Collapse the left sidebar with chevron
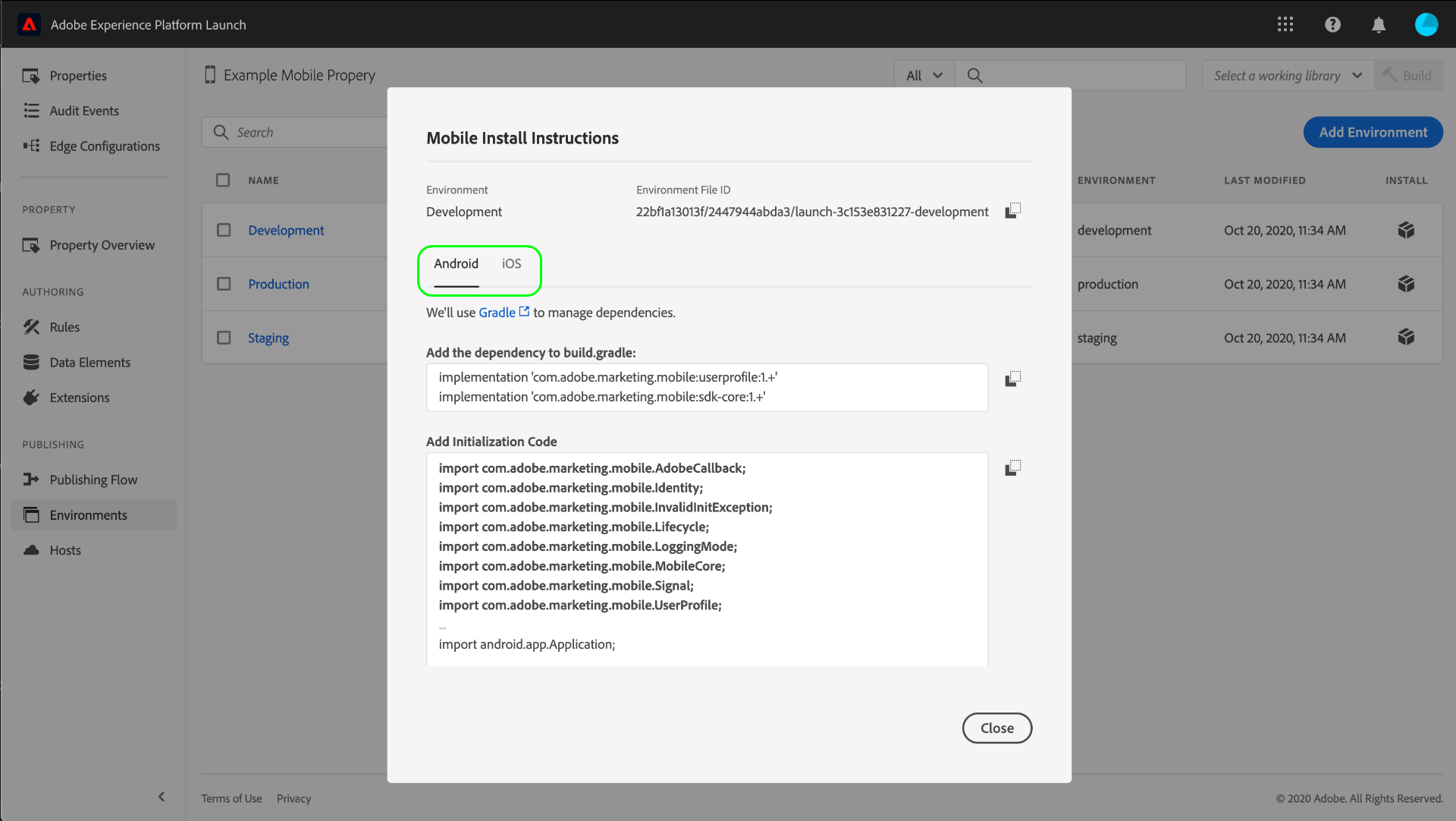Viewport: 1456px width, 821px height. [x=162, y=797]
